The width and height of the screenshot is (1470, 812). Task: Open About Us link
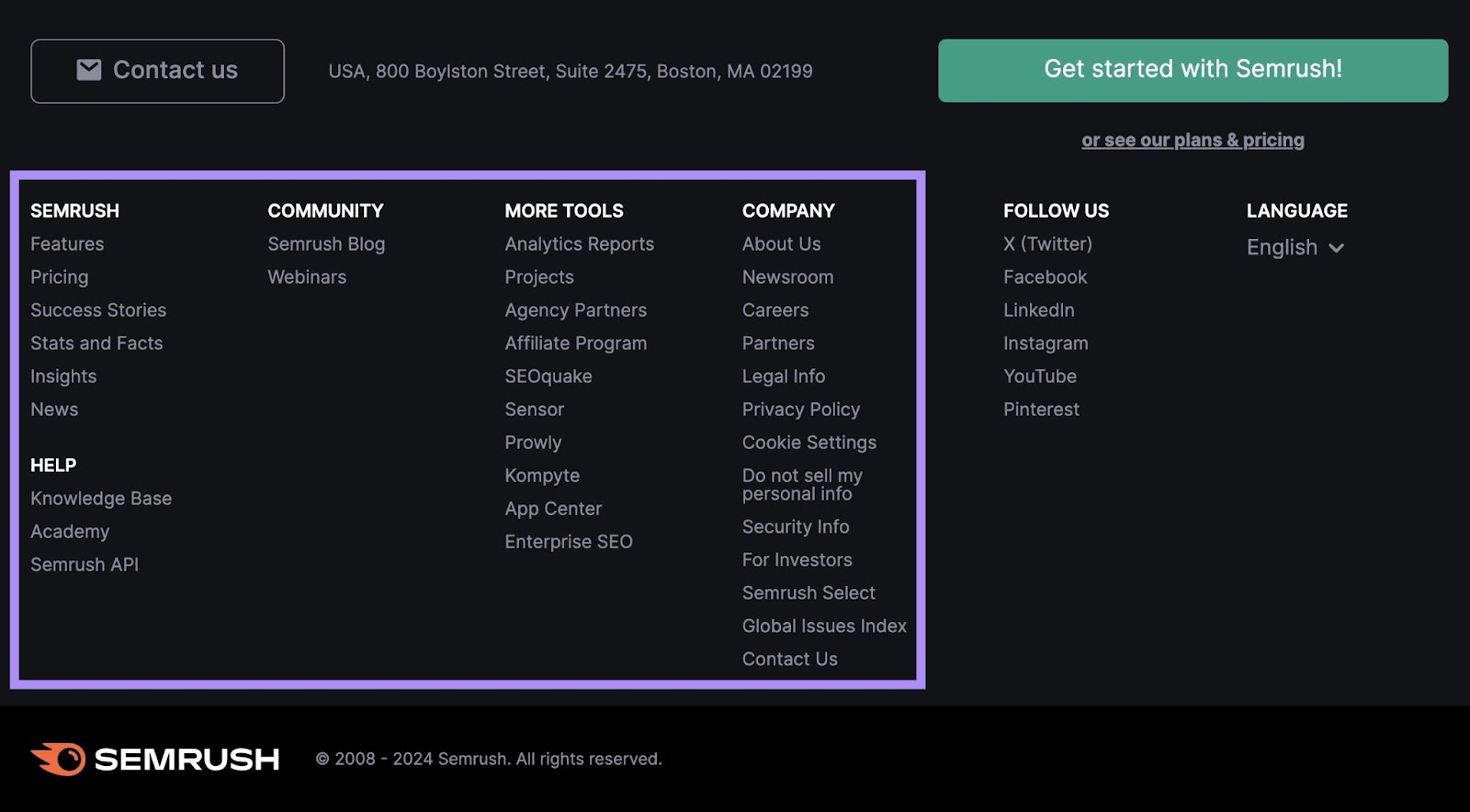[782, 243]
